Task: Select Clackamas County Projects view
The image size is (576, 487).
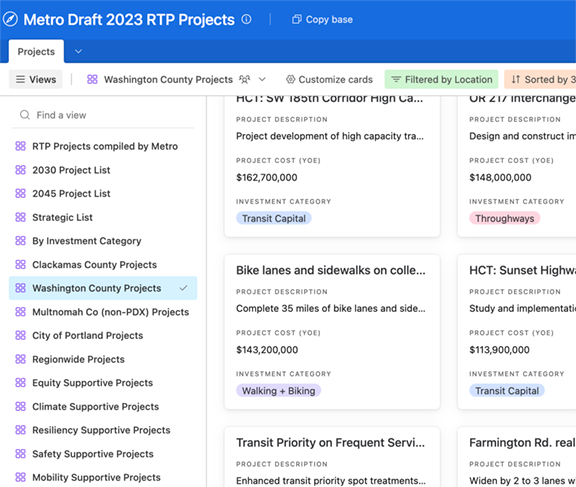Action: pyautogui.click(x=94, y=264)
